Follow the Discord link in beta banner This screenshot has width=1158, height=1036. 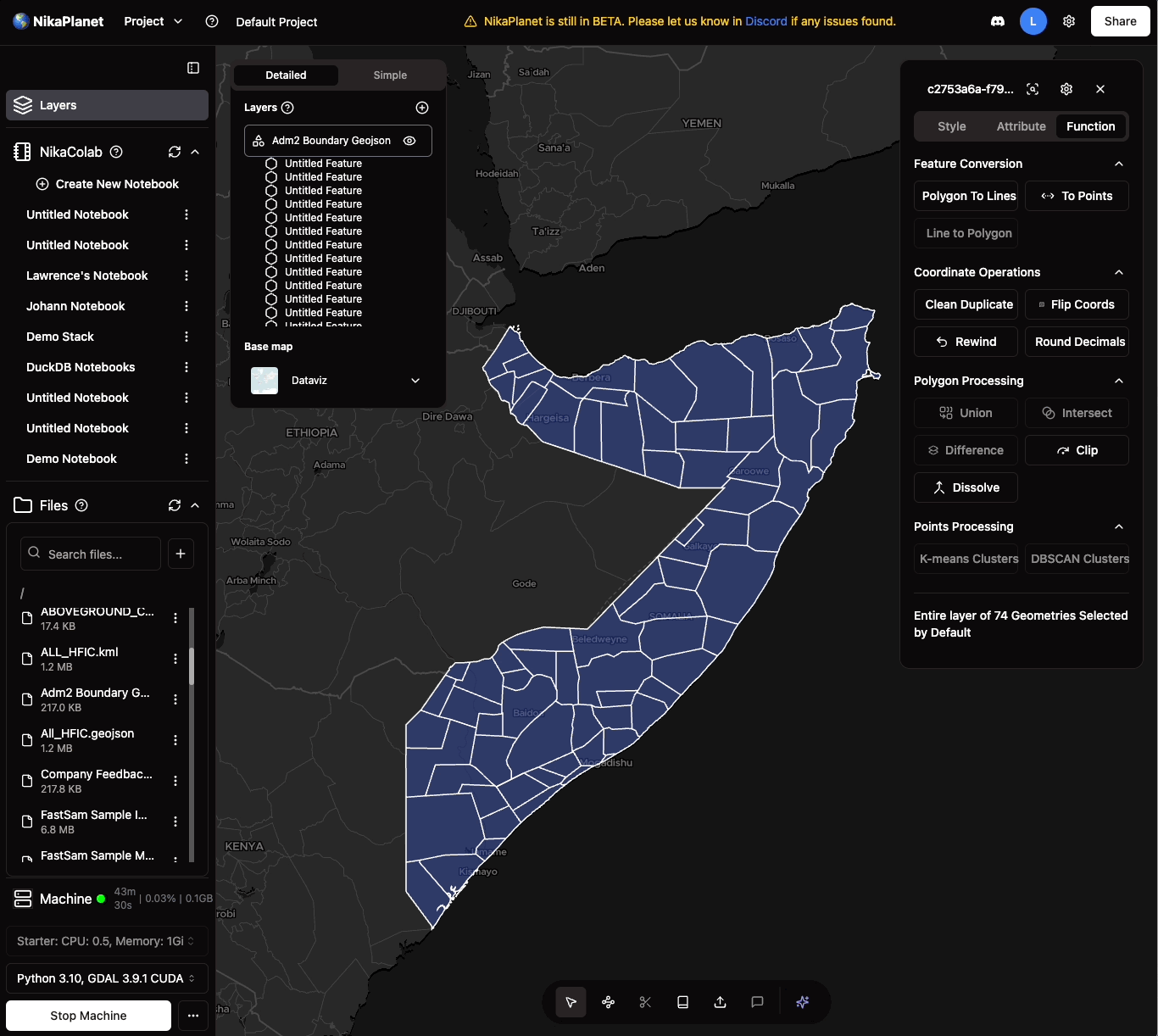click(x=766, y=21)
